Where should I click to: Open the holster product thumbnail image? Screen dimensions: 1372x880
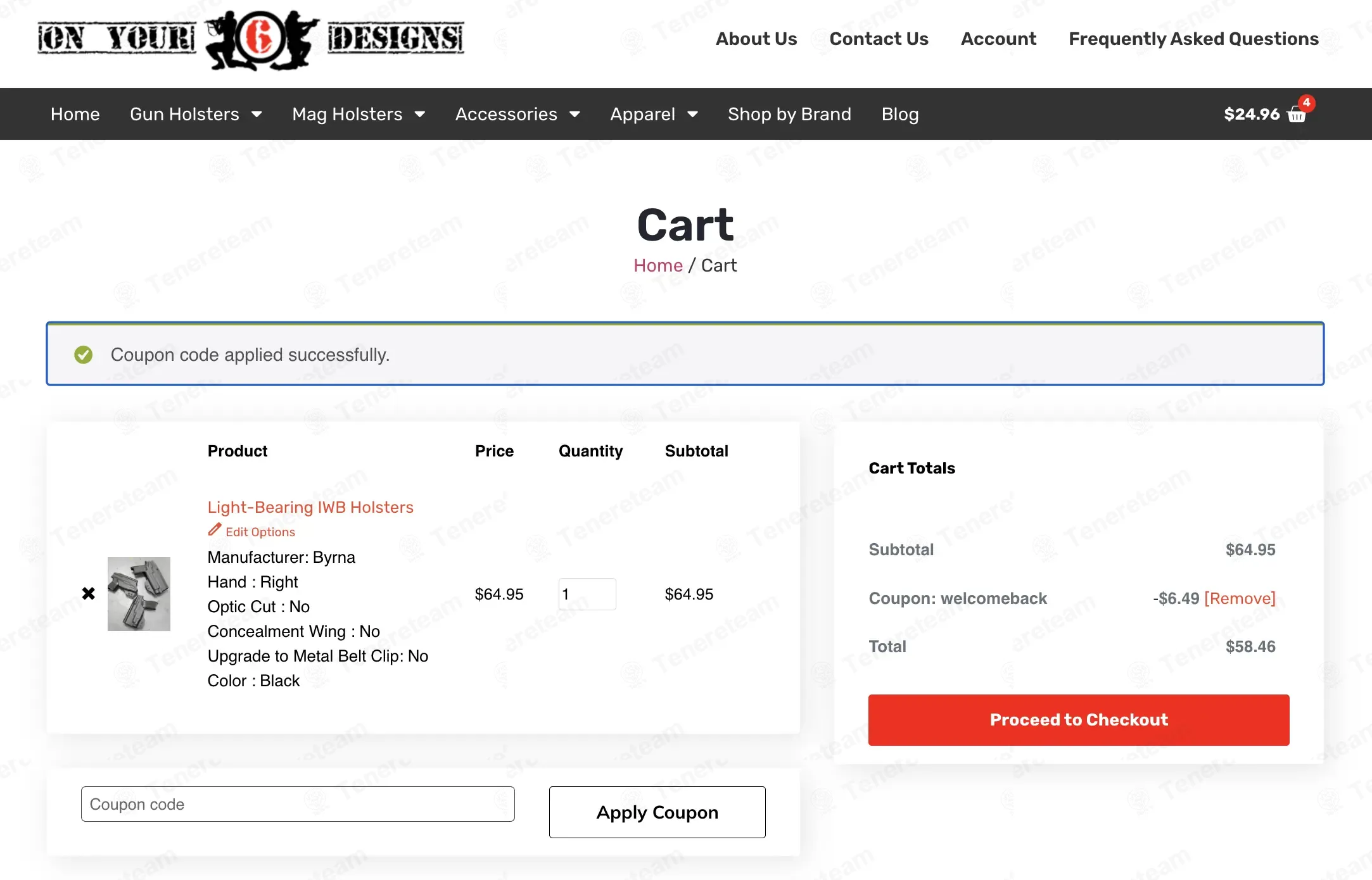point(139,594)
